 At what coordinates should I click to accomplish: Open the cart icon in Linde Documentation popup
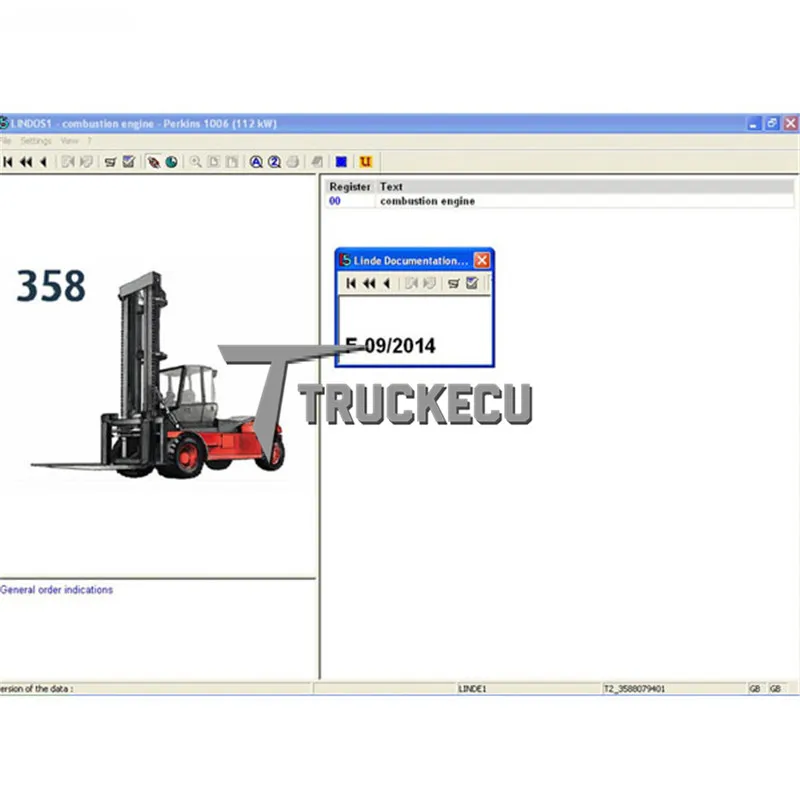tap(454, 283)
